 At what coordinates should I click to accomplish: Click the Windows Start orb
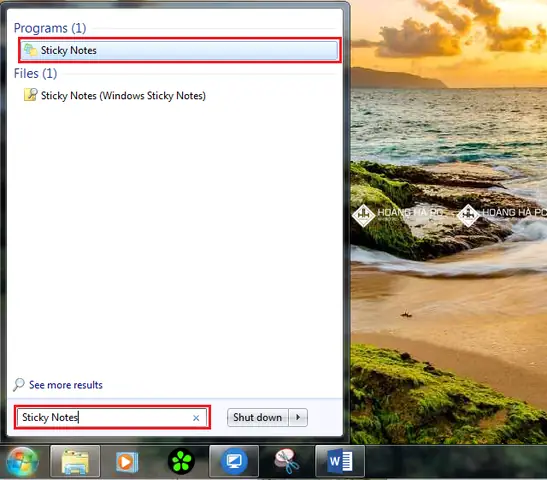point(23,462)
